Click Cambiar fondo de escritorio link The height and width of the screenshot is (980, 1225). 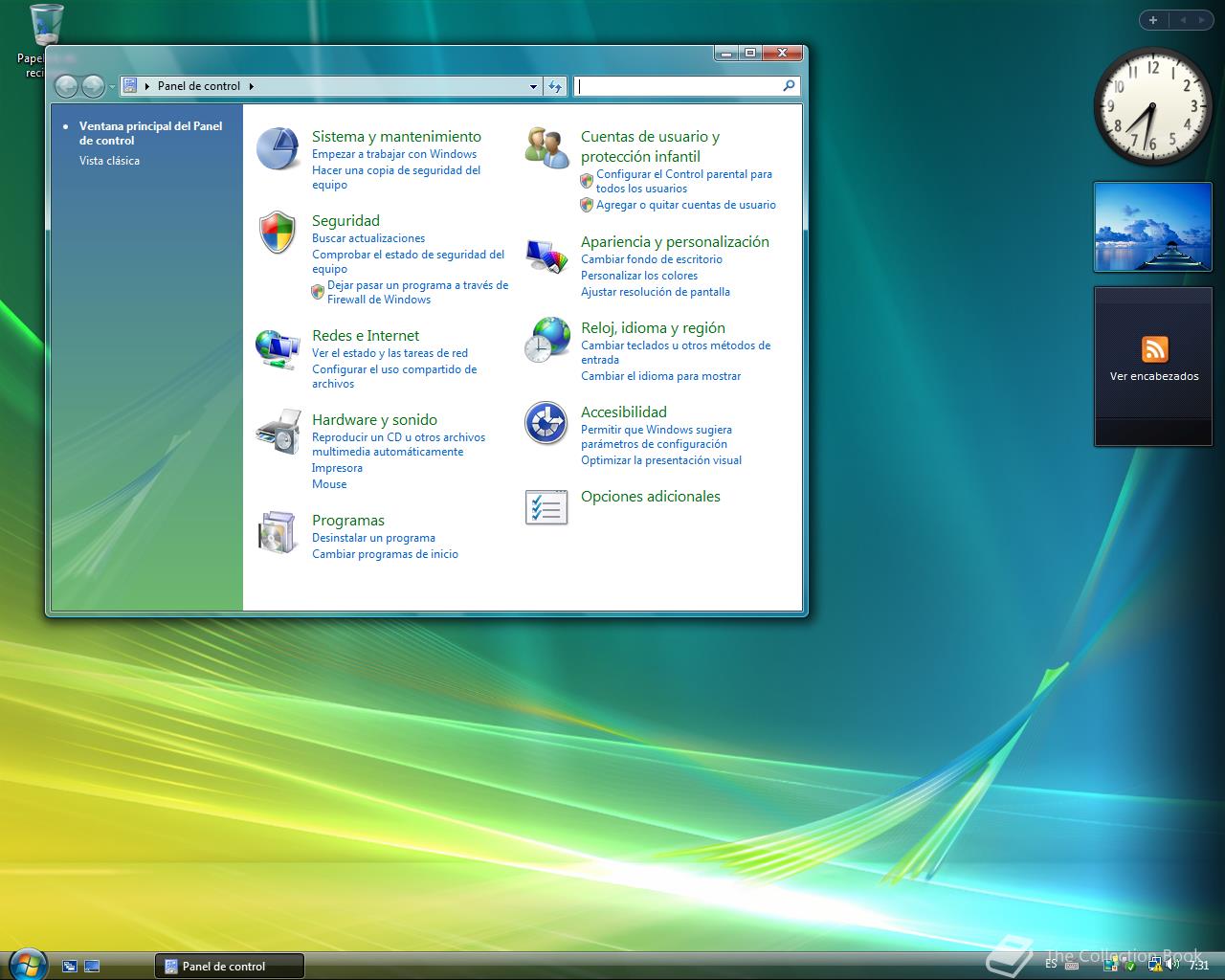652,259
